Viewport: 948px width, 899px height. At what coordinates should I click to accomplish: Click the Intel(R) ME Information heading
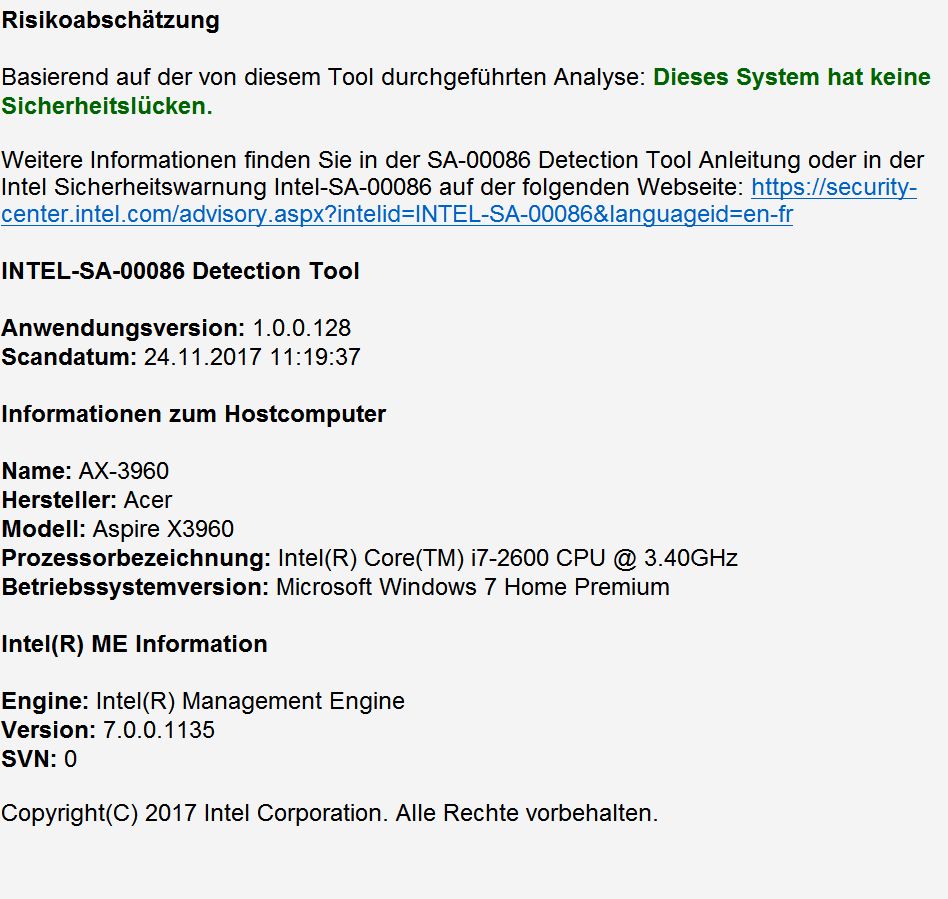pyautogui.click(x=134, y=644)
